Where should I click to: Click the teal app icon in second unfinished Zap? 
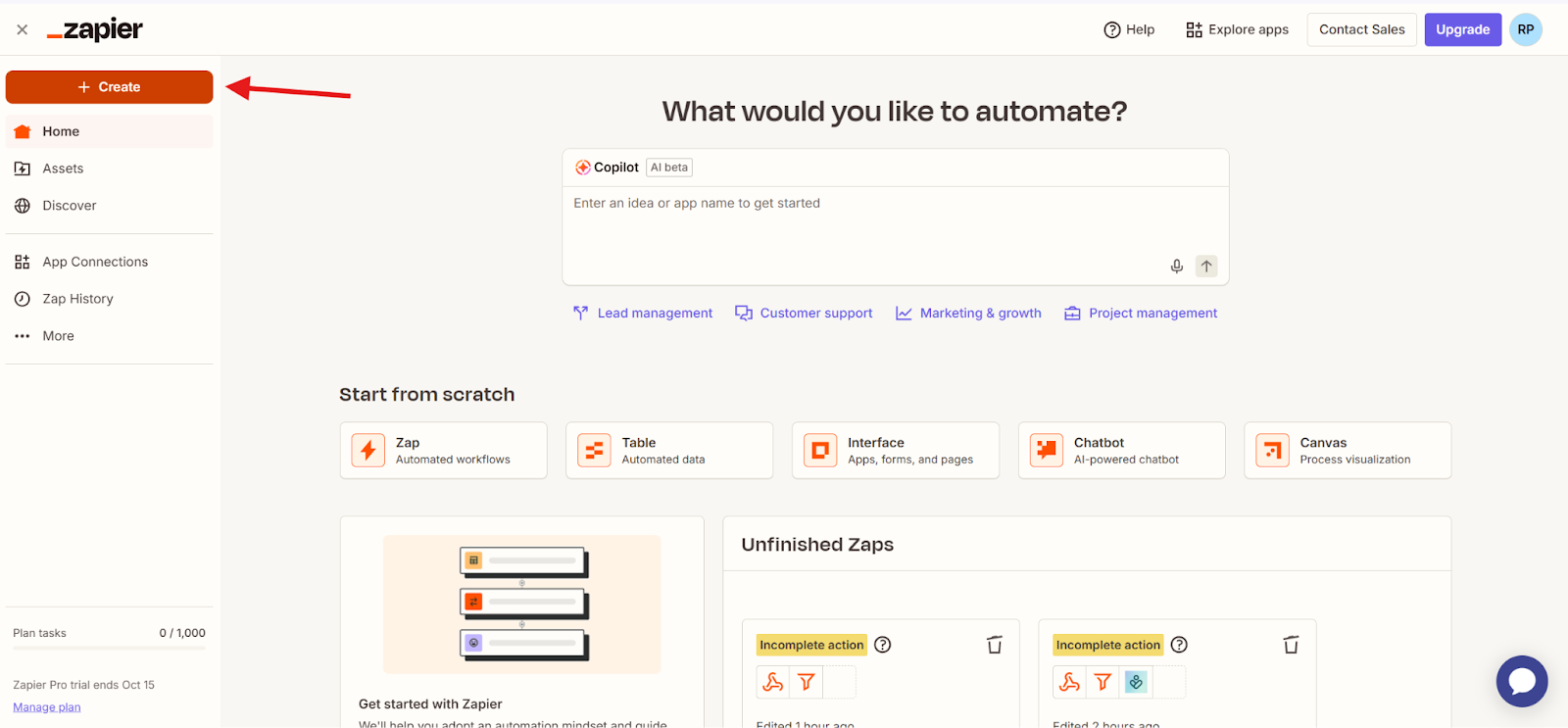click(1136, 682)
